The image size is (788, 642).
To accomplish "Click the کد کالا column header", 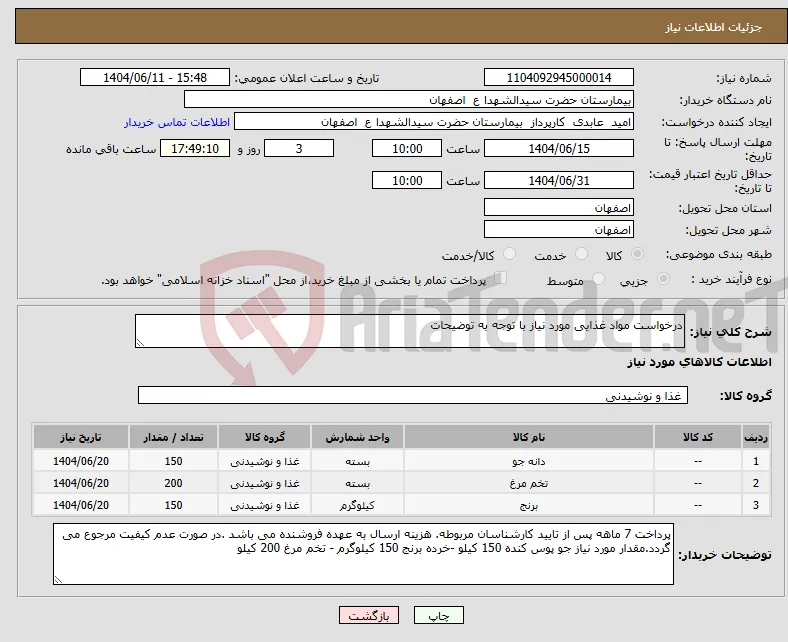I will (698, 437).
